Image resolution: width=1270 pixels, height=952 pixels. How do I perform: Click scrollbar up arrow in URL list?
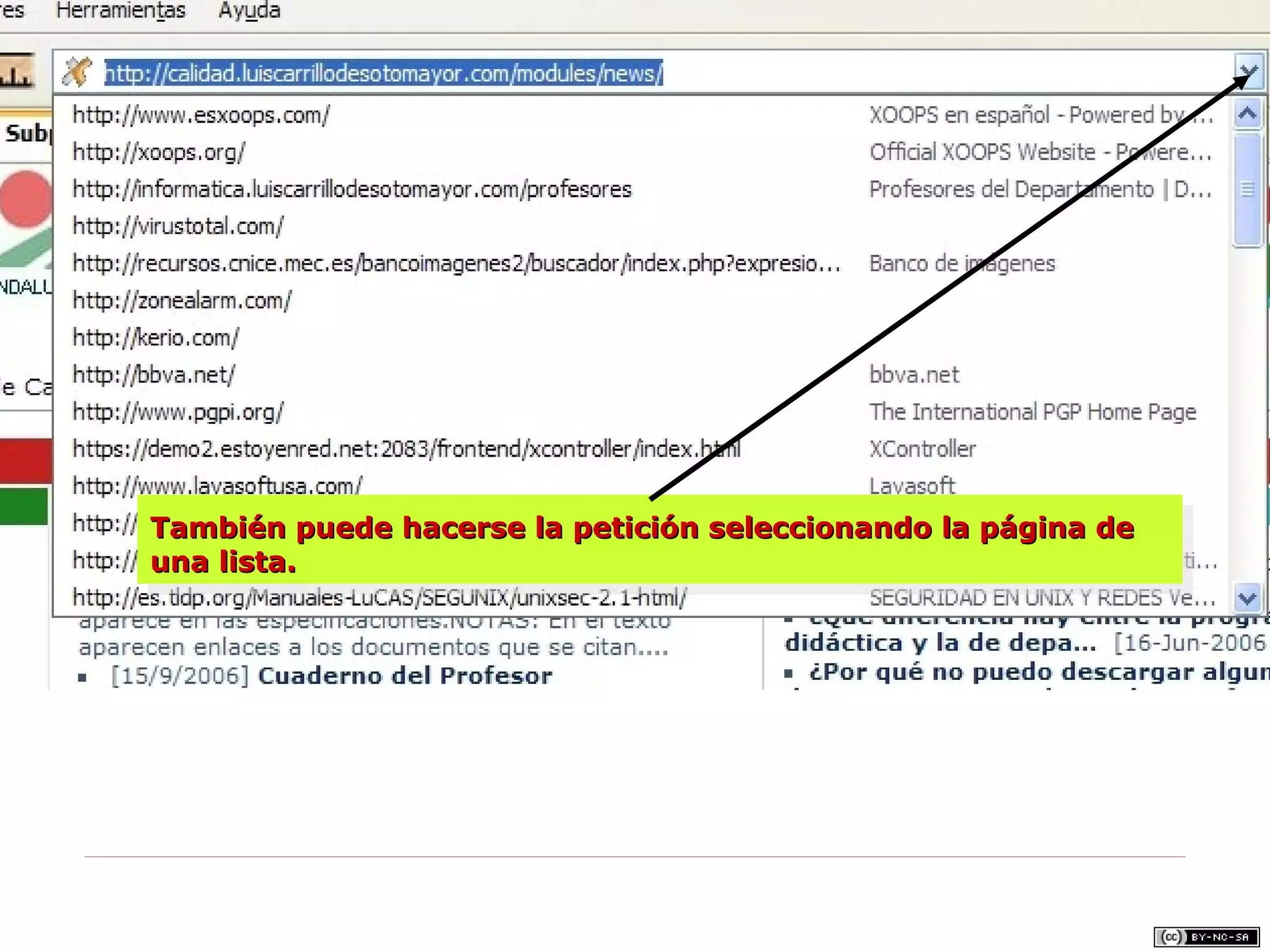[x=1247, y=113]
